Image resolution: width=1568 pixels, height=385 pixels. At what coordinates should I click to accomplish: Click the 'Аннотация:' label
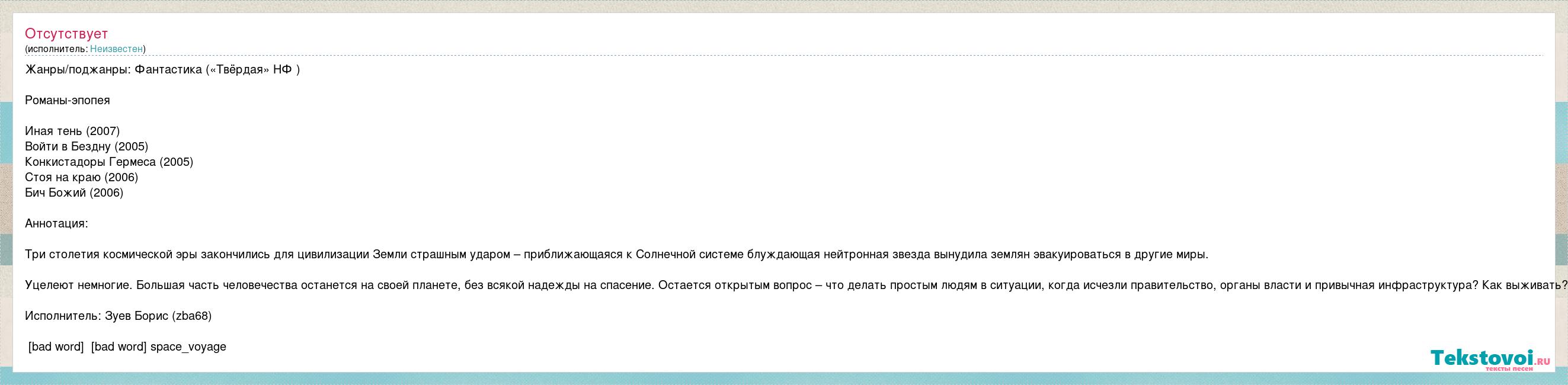coord(57,224)
